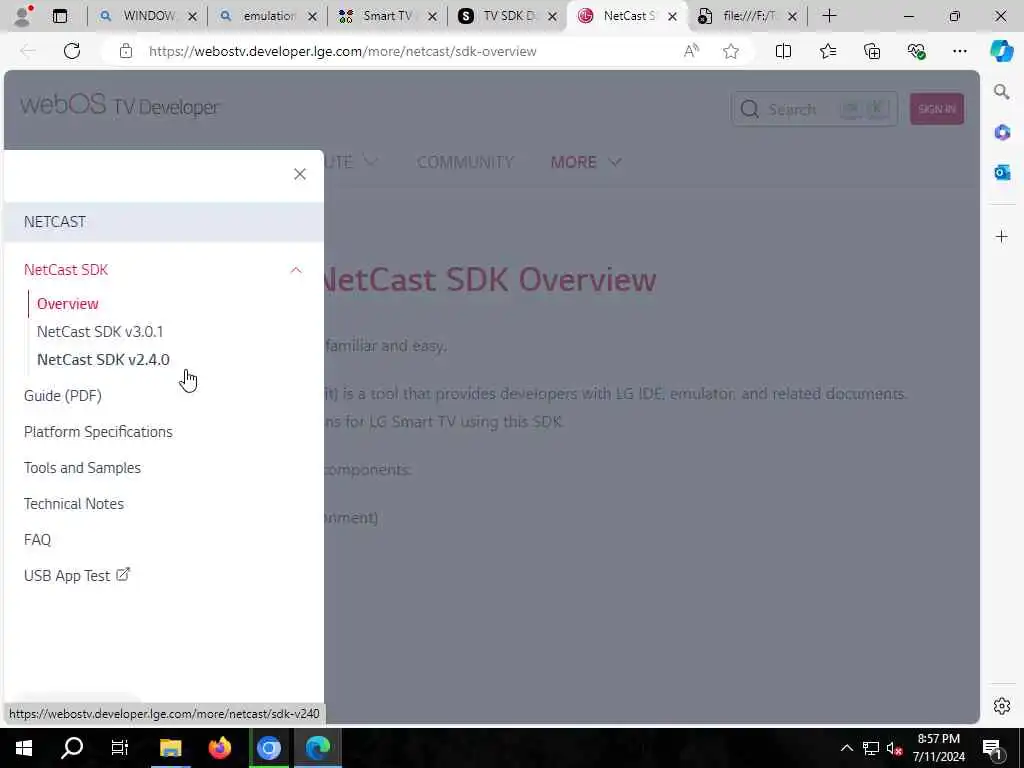Open Edge profile icon
The height and width of the screenshot is (768, 1024).
23,16
